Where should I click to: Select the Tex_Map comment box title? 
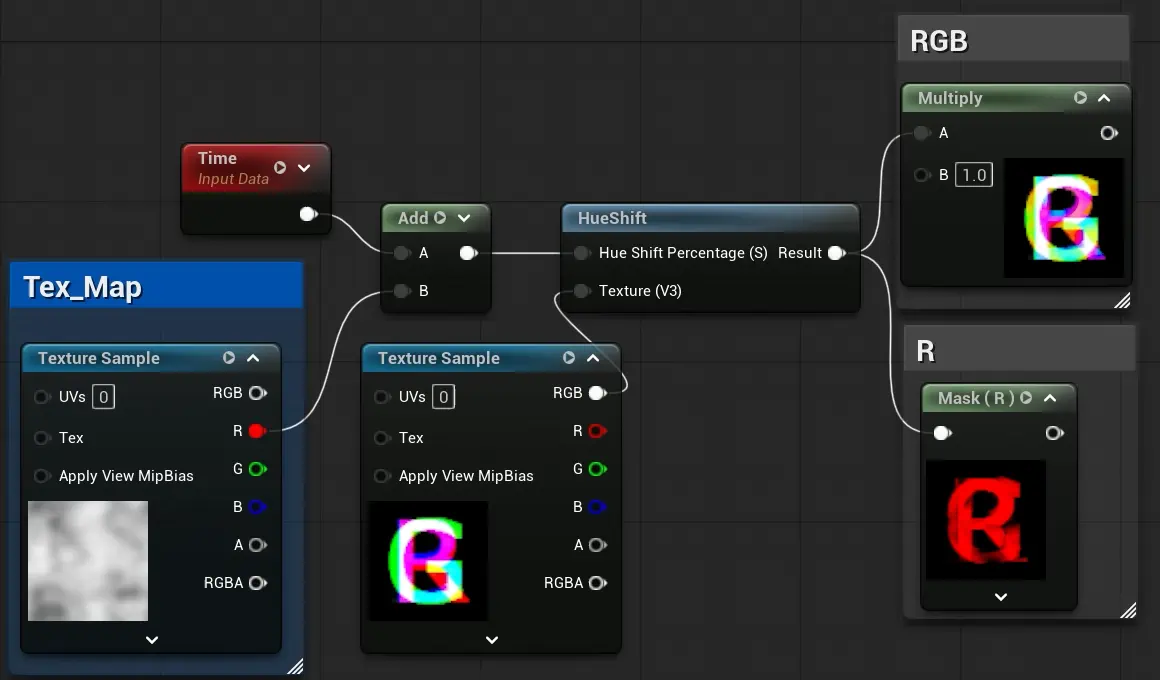point(82,287)
